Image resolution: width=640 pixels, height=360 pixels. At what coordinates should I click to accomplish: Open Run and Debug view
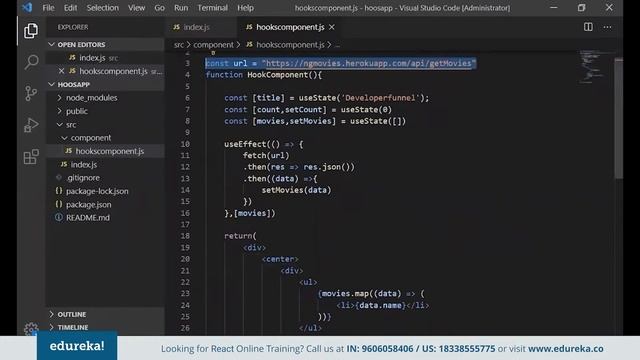[x=31, y=125]
